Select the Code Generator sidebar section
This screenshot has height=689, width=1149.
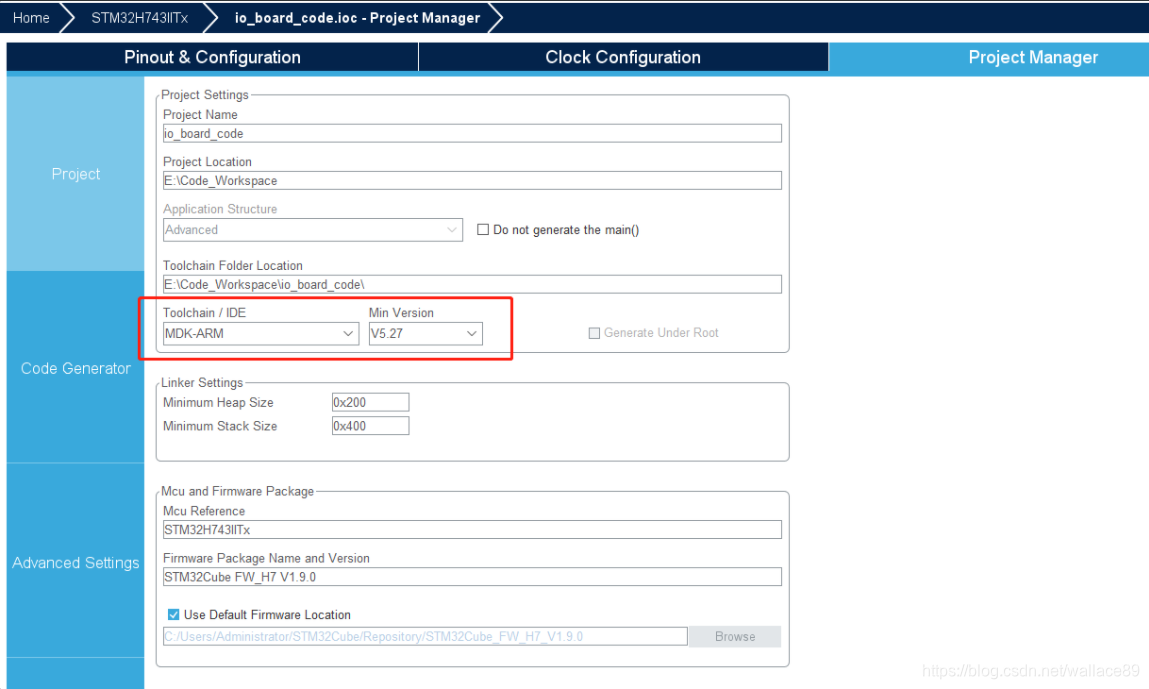pos(75,368)
